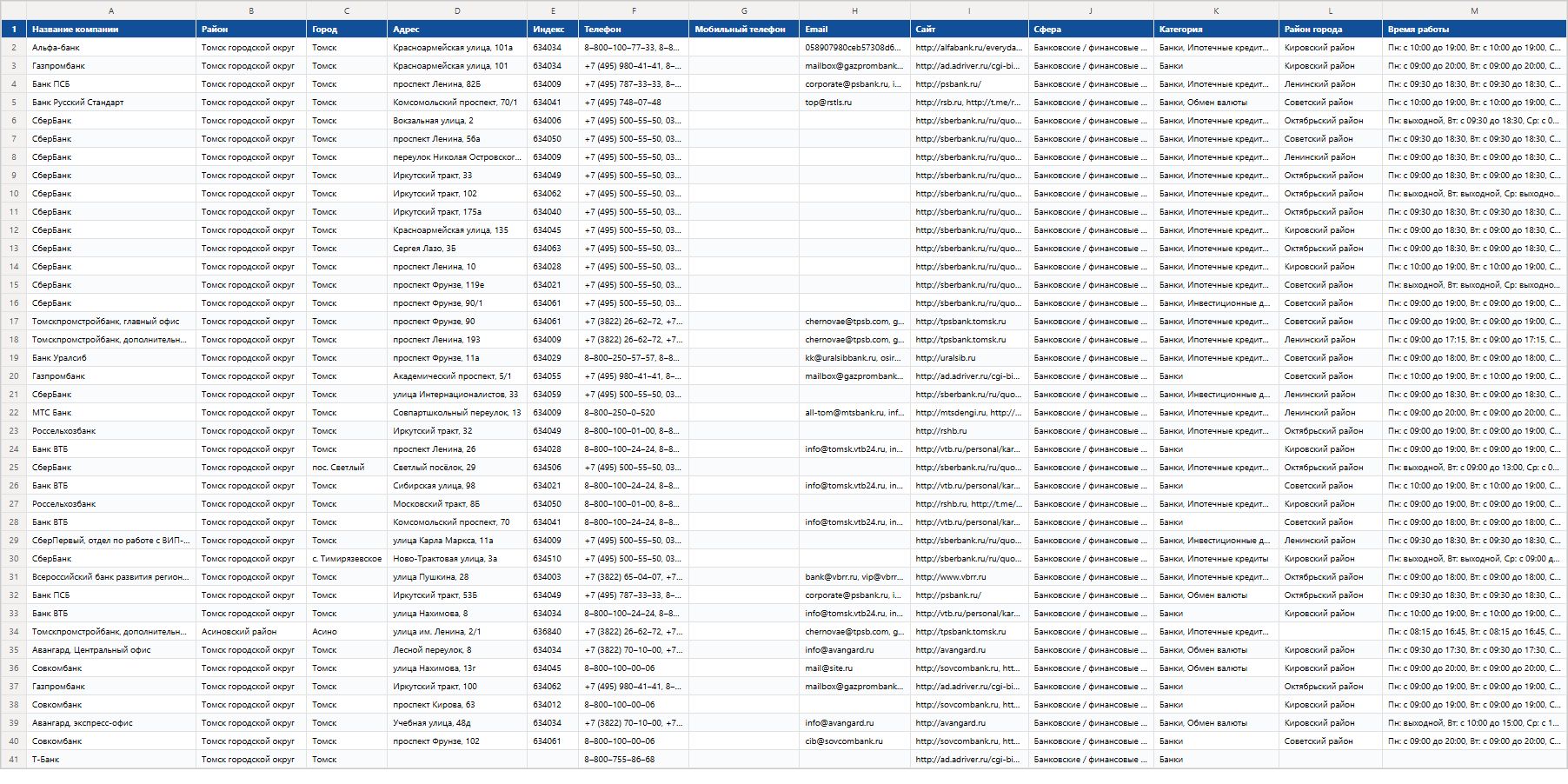Select the 'с. Тимирязевское' city cell

(347, 559)
